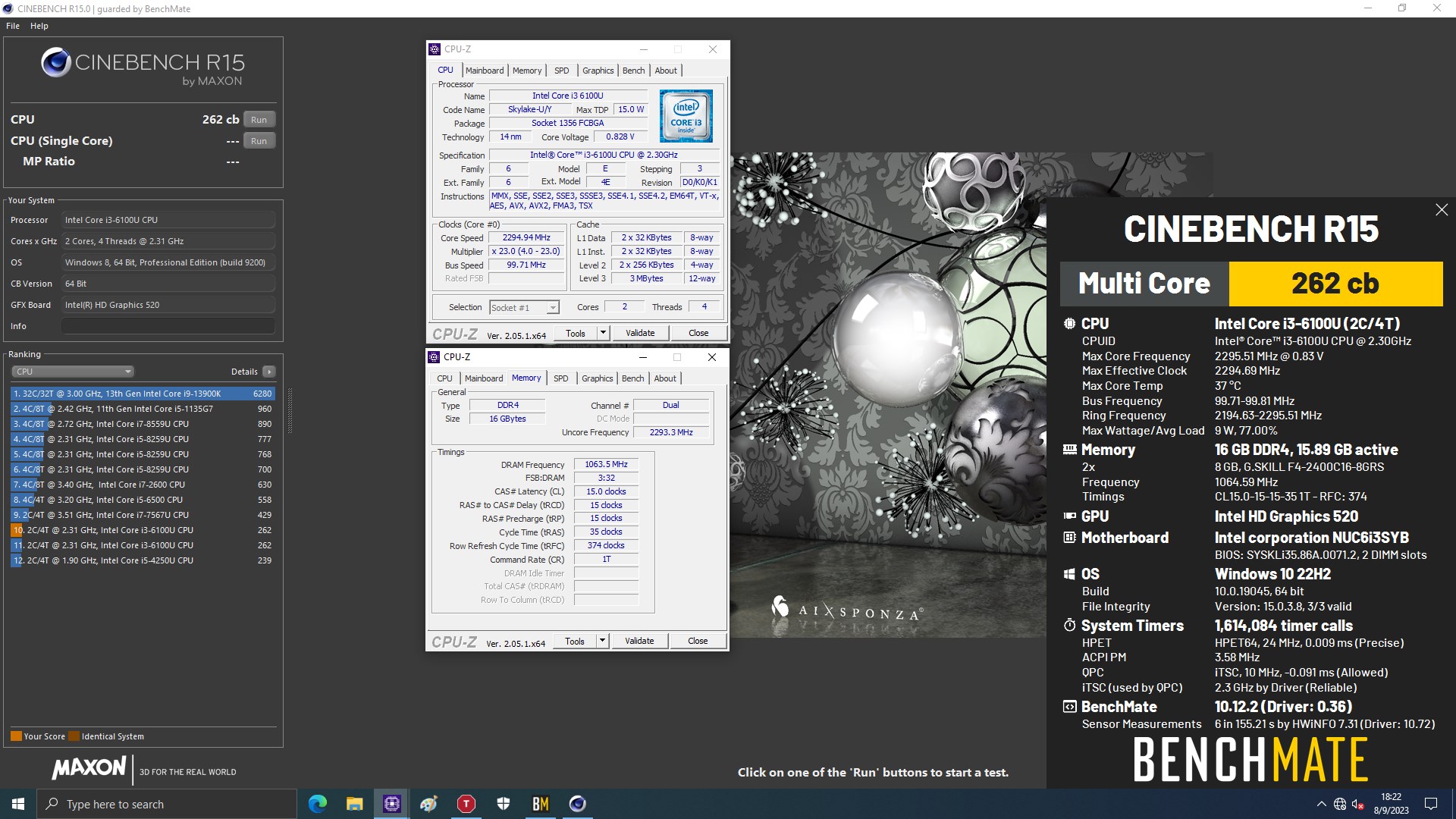This screenshot has height=819, width=1456.
Task: Open the taskbar icon right of File Explorer
Action: coord(391,804)
